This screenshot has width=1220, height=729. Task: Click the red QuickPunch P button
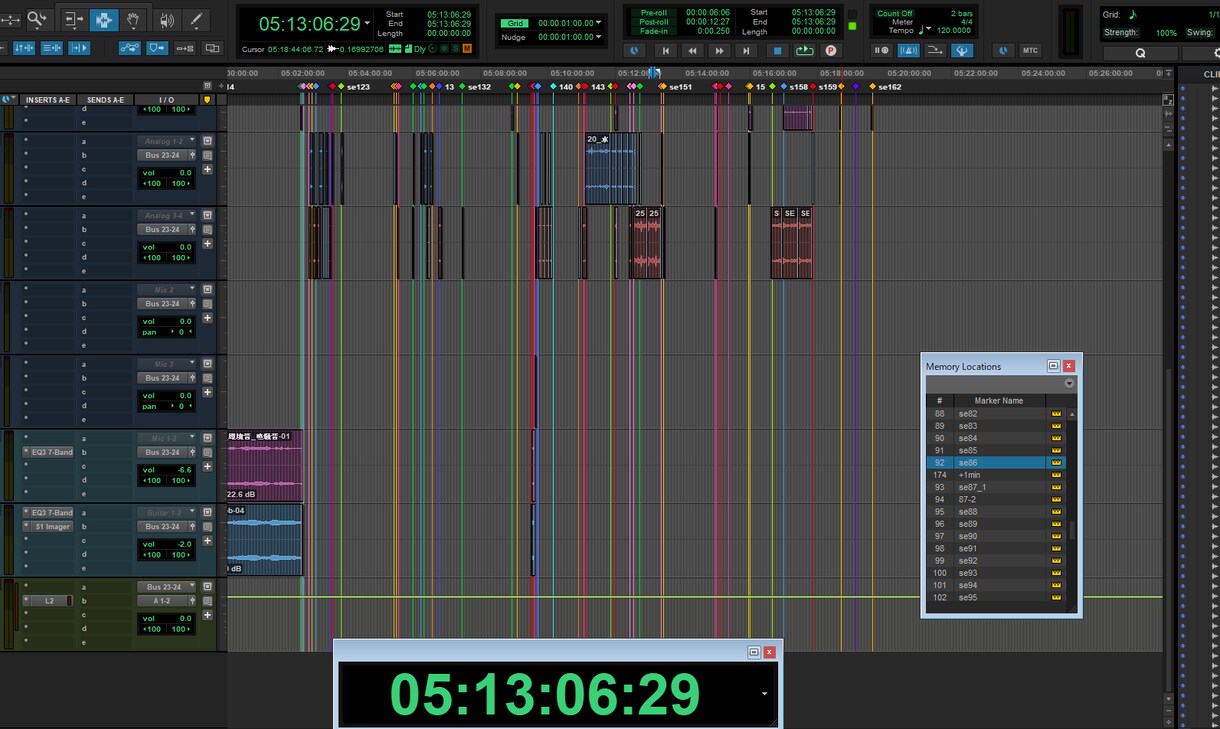pyautogui.click(x=830, y=50)
